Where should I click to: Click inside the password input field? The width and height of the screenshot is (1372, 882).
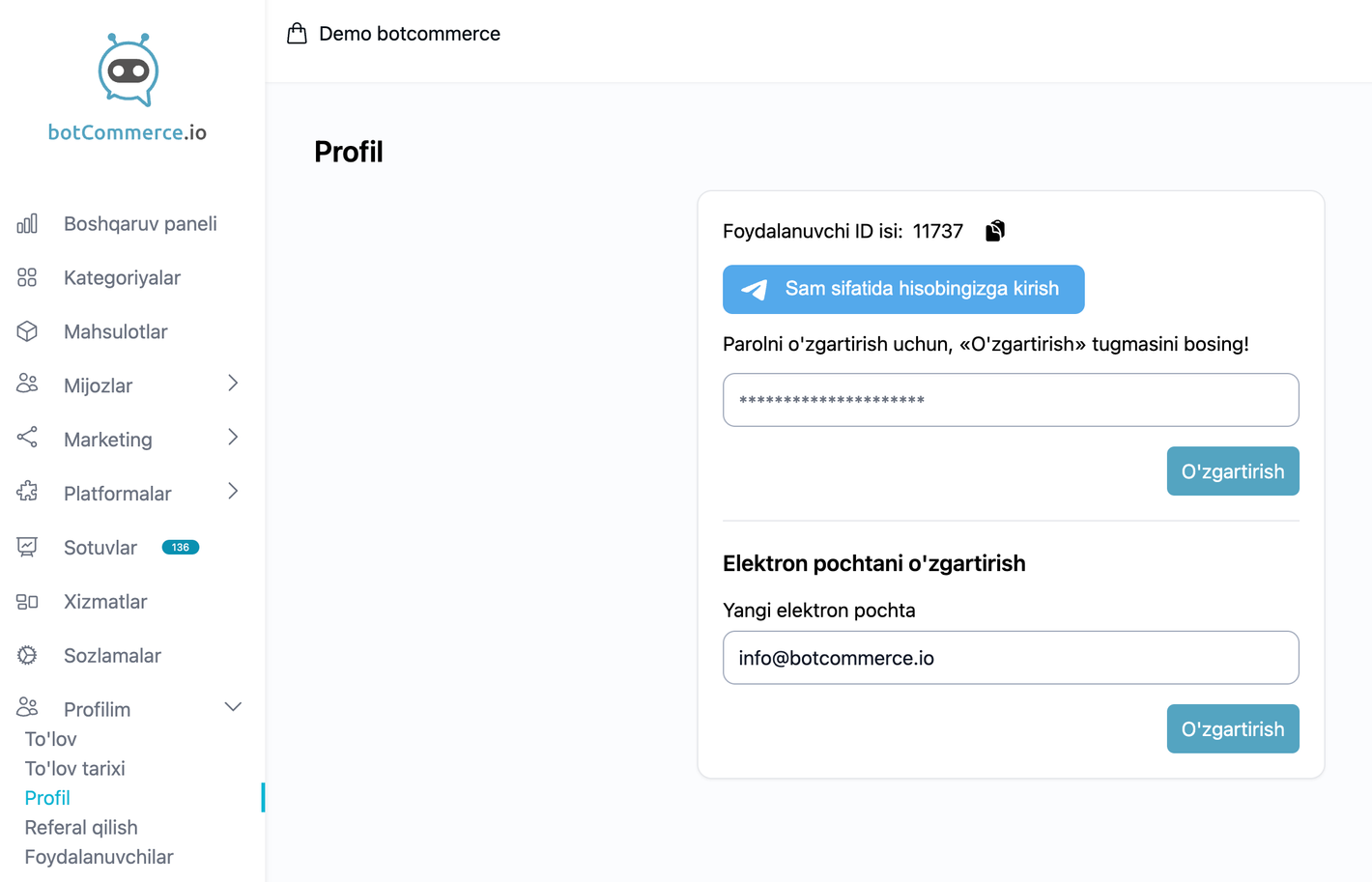[1011, 400]
